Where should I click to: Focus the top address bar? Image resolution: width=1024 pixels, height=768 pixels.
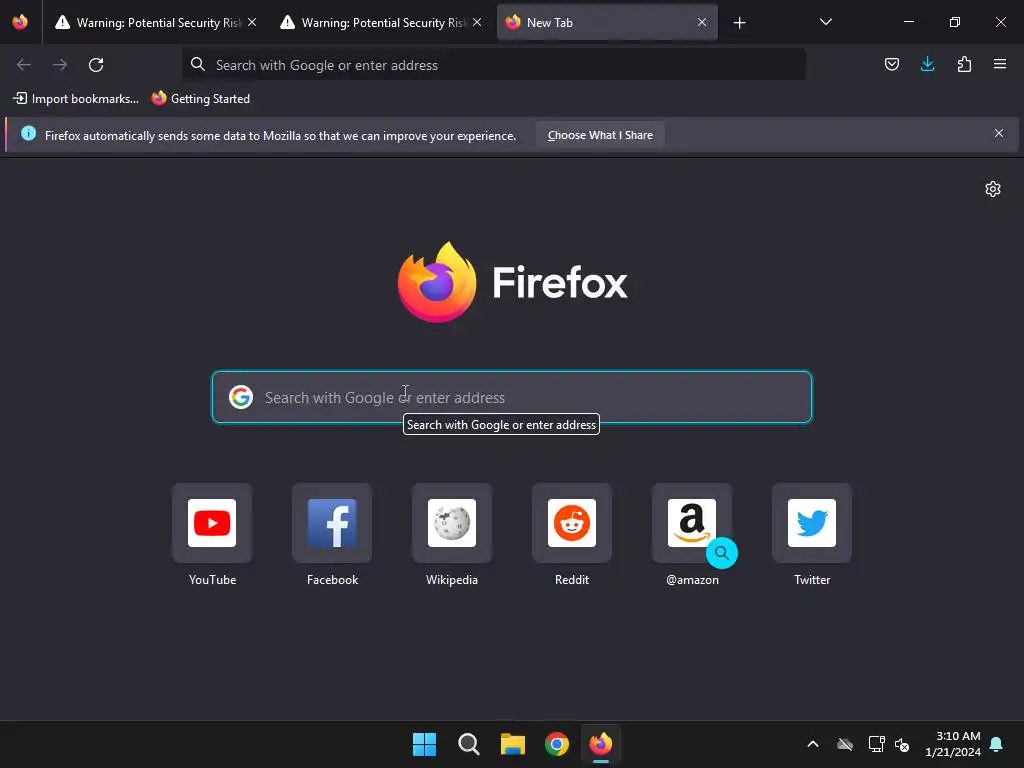click(x=493, y=65)
